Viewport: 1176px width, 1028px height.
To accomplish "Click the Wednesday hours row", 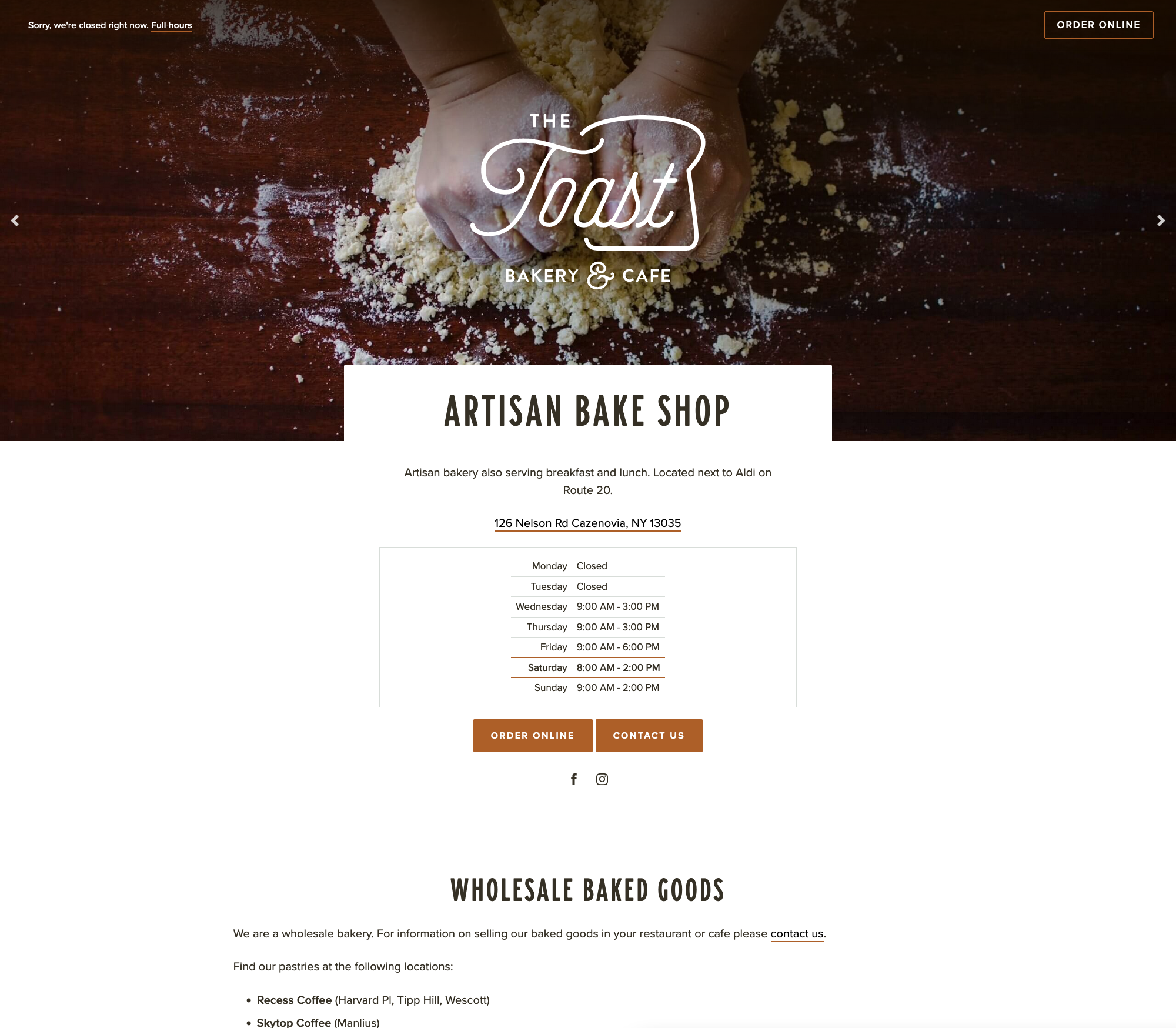I will pos(588,606).
